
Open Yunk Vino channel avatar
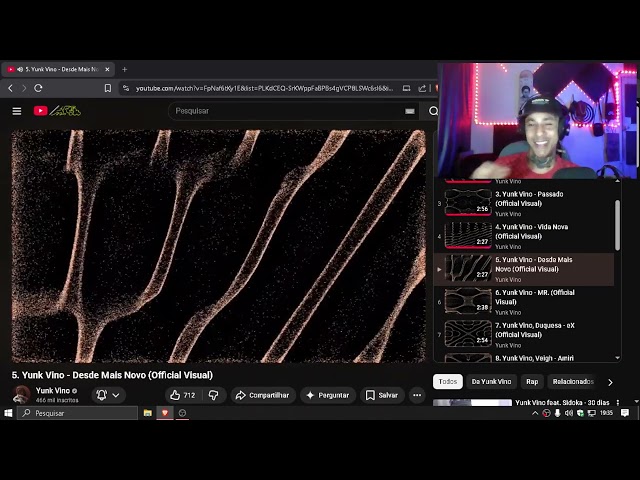pyautogui.click(x=21, y=394)
